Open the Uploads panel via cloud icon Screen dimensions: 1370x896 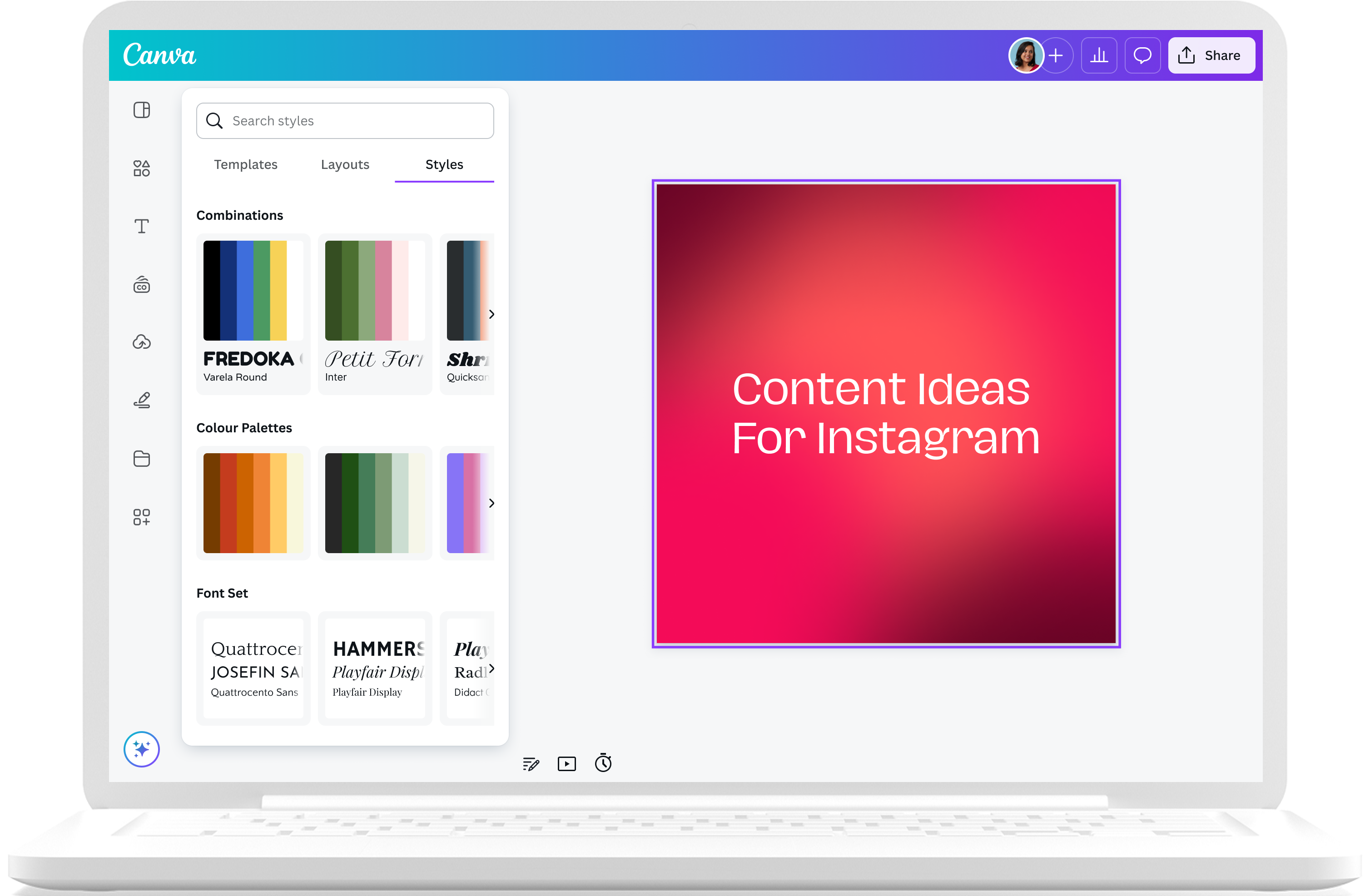(x=141, y=342)
